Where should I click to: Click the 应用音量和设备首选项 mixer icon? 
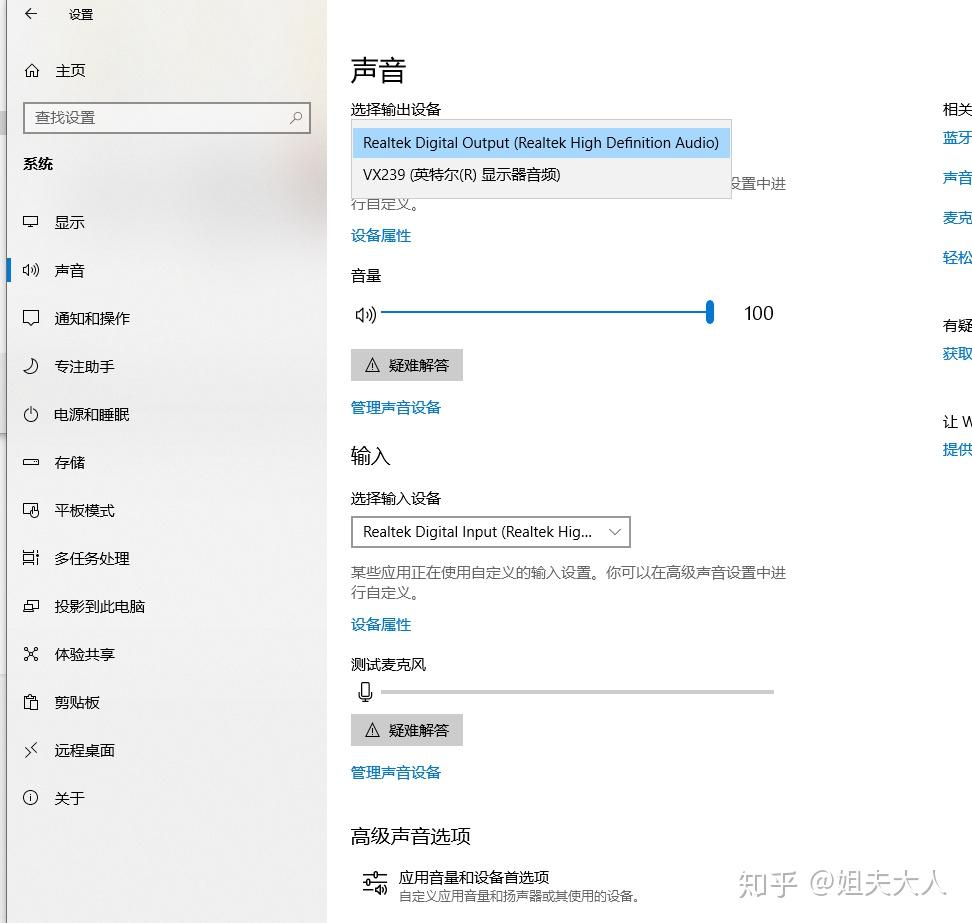coord(374,883)
